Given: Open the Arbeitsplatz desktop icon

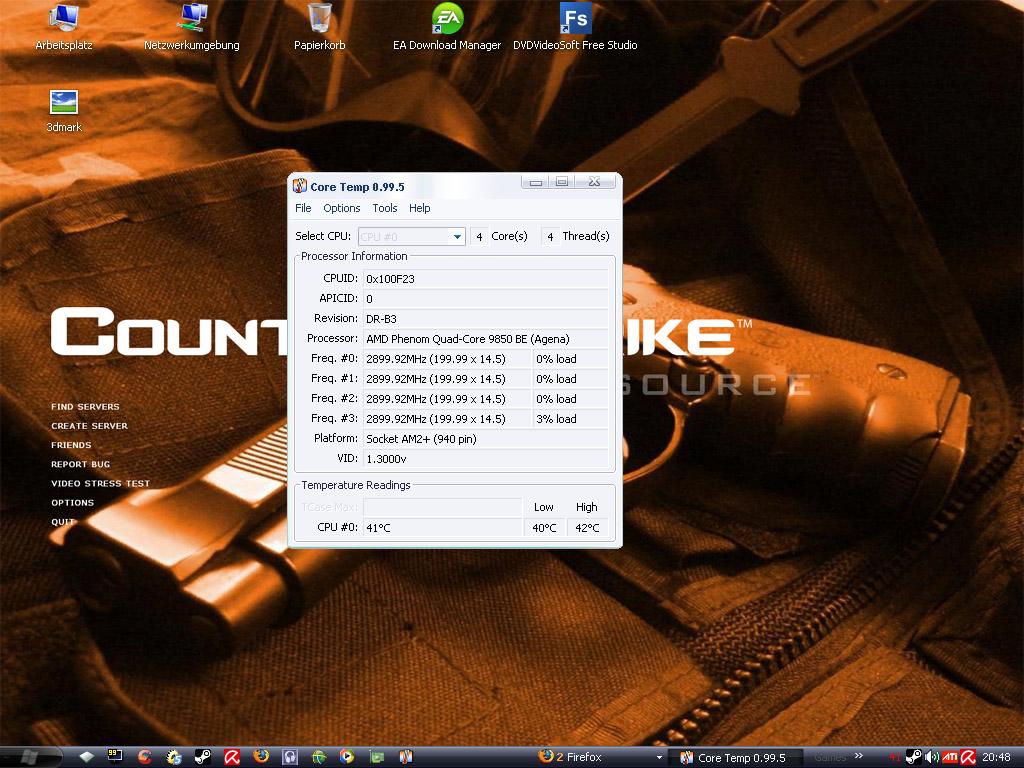Looking at the screenshot, I should click(x=63, y=26).
